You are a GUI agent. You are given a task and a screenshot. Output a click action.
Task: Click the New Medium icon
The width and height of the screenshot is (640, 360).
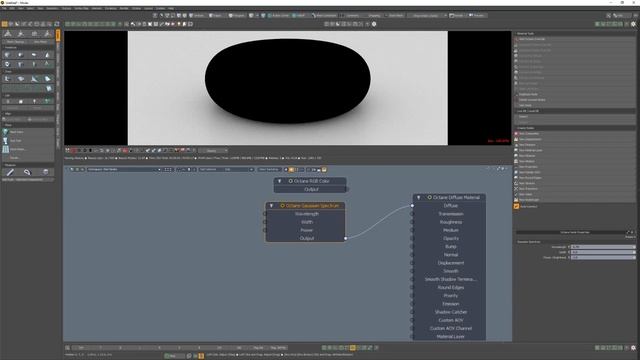pos(516,161)
